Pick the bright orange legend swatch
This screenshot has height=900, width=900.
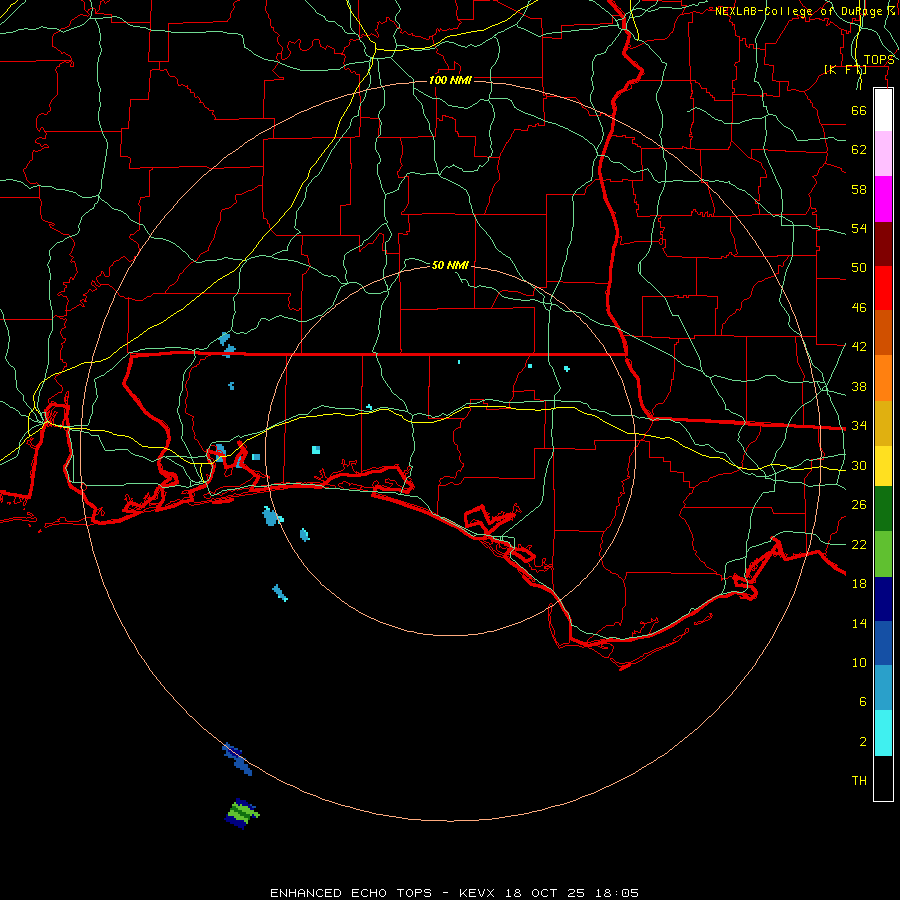(883, 378)
